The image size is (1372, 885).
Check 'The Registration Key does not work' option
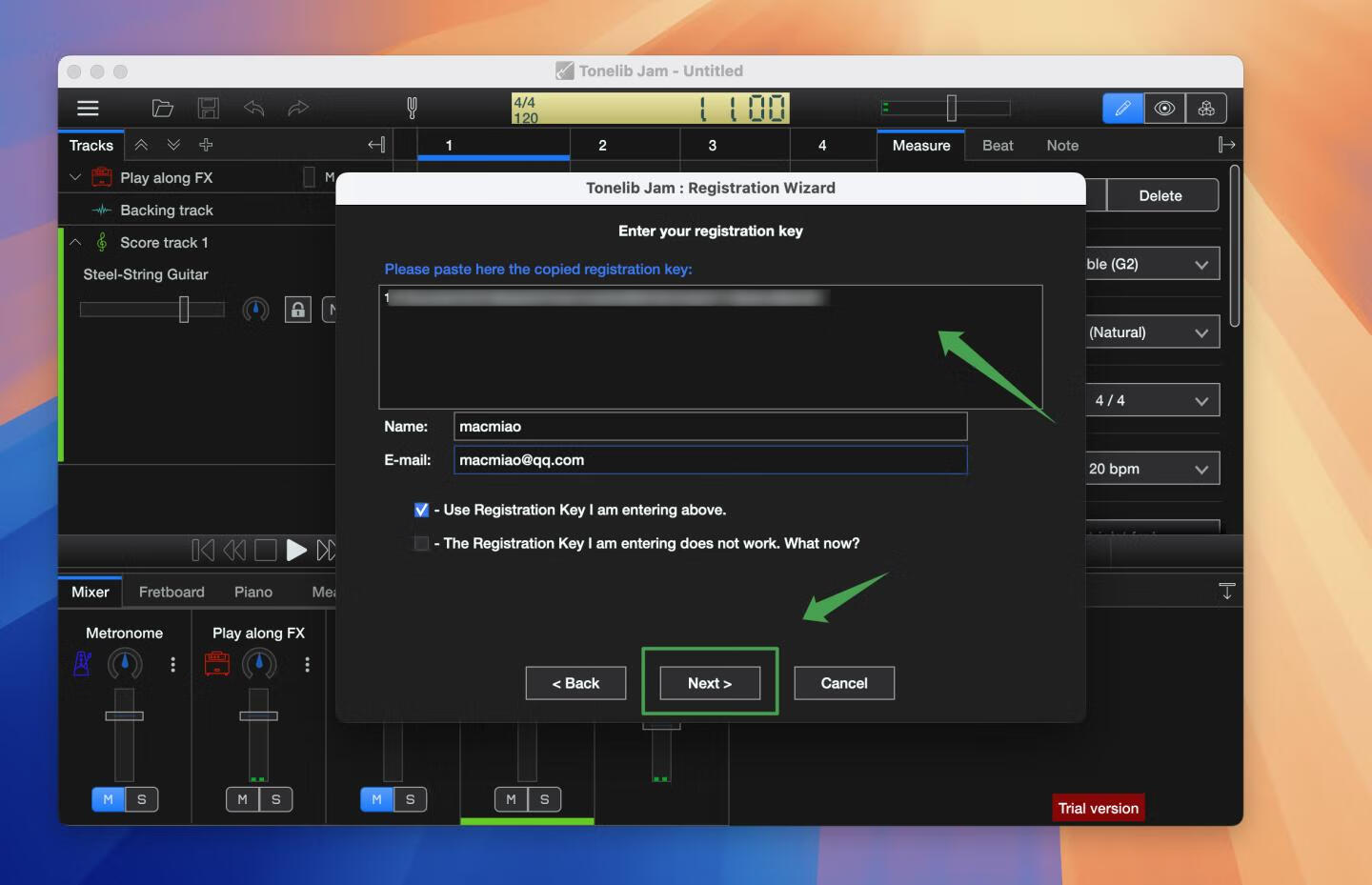tap(421, 543)
